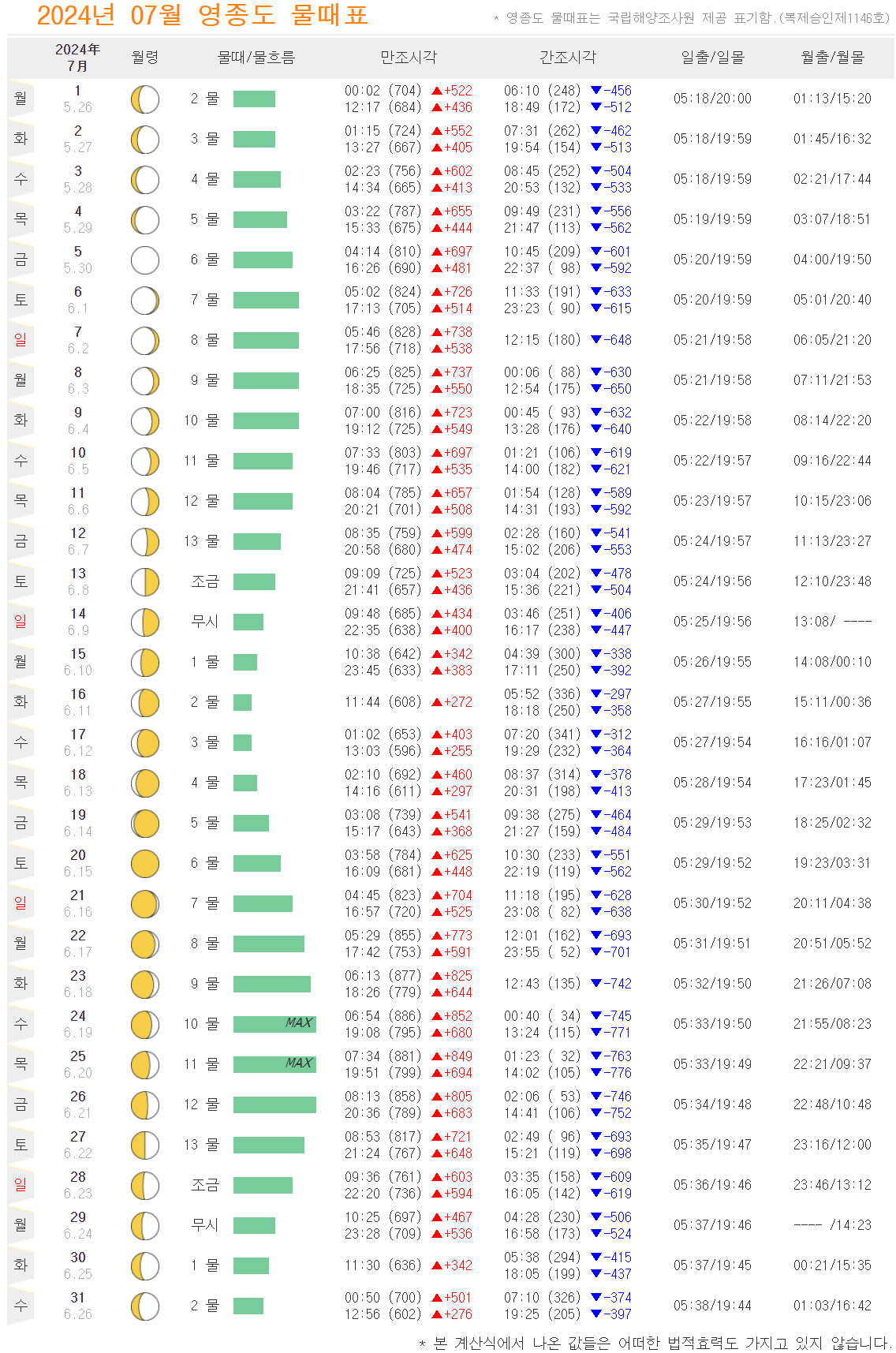Click the moon phase icon for July 7
Screen dimensions: 896x1353
click(145, 341)
